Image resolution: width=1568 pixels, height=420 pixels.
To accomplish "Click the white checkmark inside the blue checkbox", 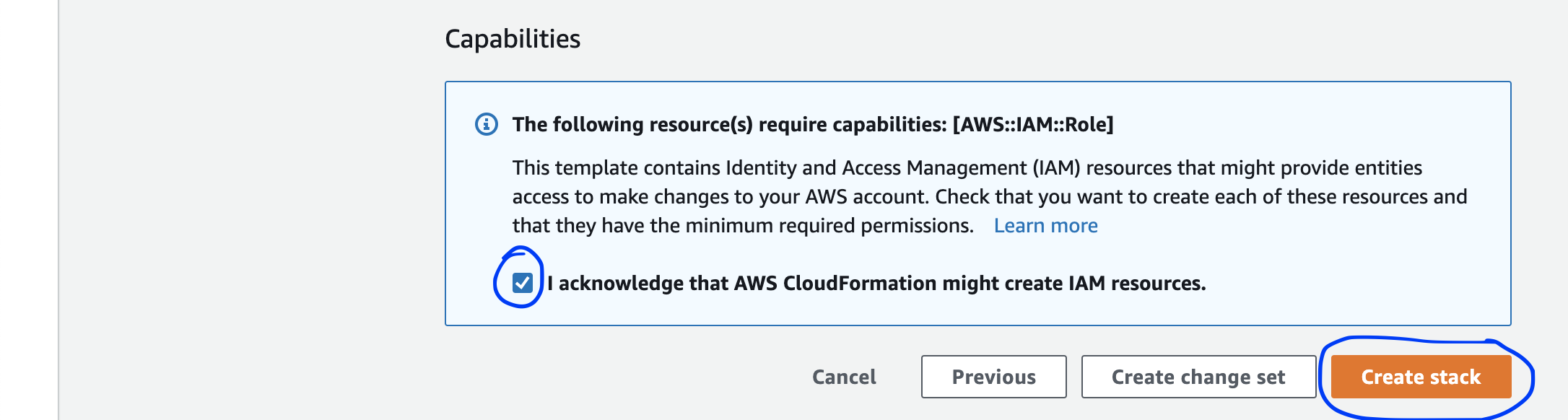I will [523, 283].
